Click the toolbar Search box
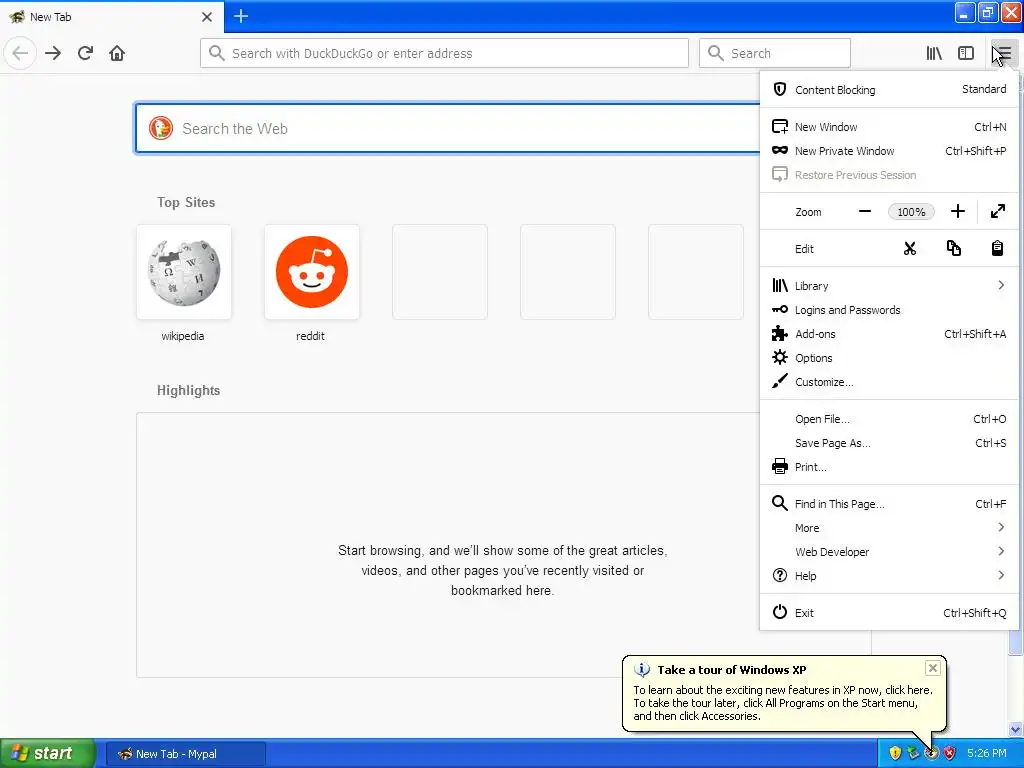1024x768 pixels. tap(775, 53)
